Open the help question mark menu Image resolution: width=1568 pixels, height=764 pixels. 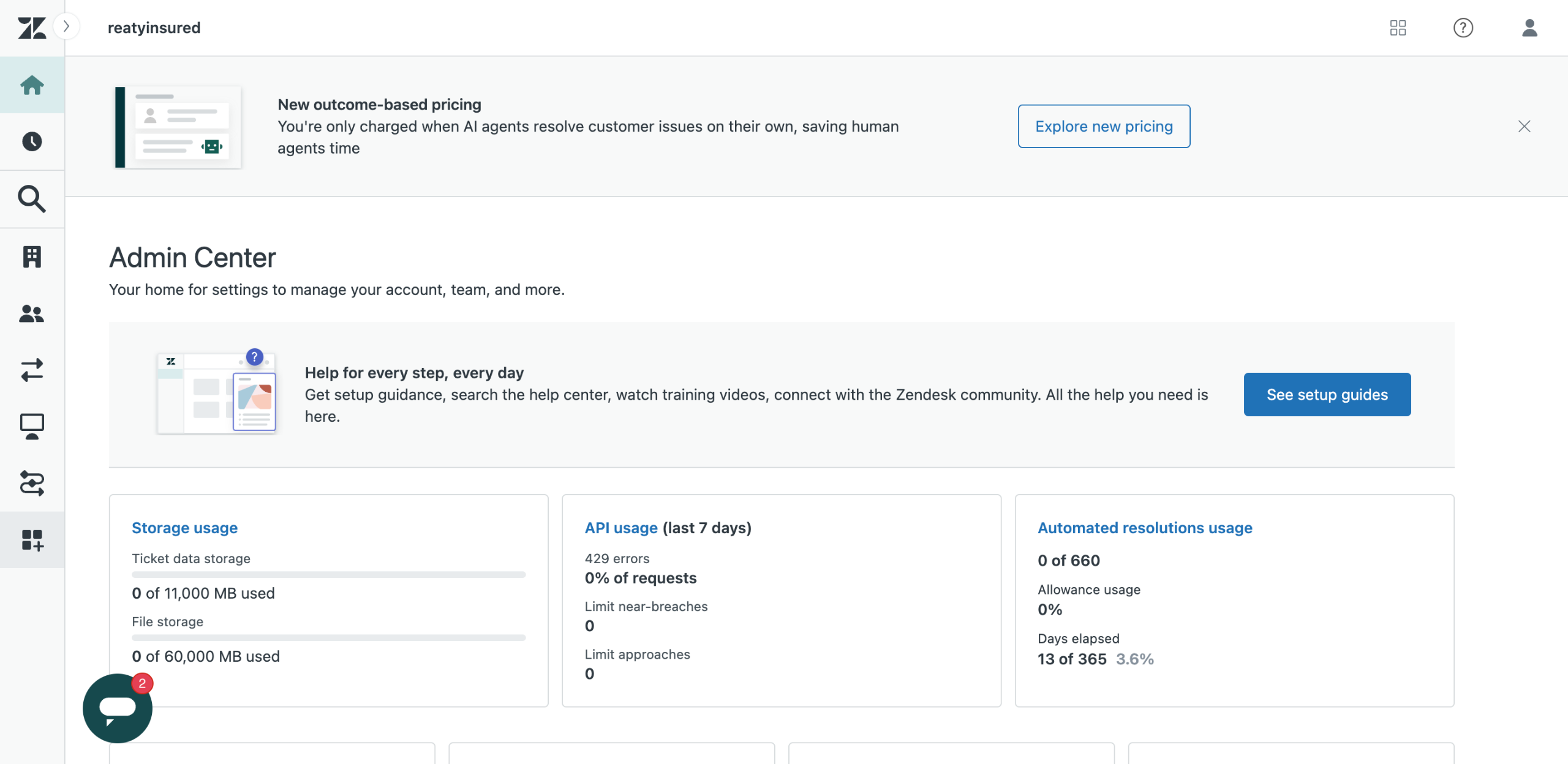coord(1463,28)
